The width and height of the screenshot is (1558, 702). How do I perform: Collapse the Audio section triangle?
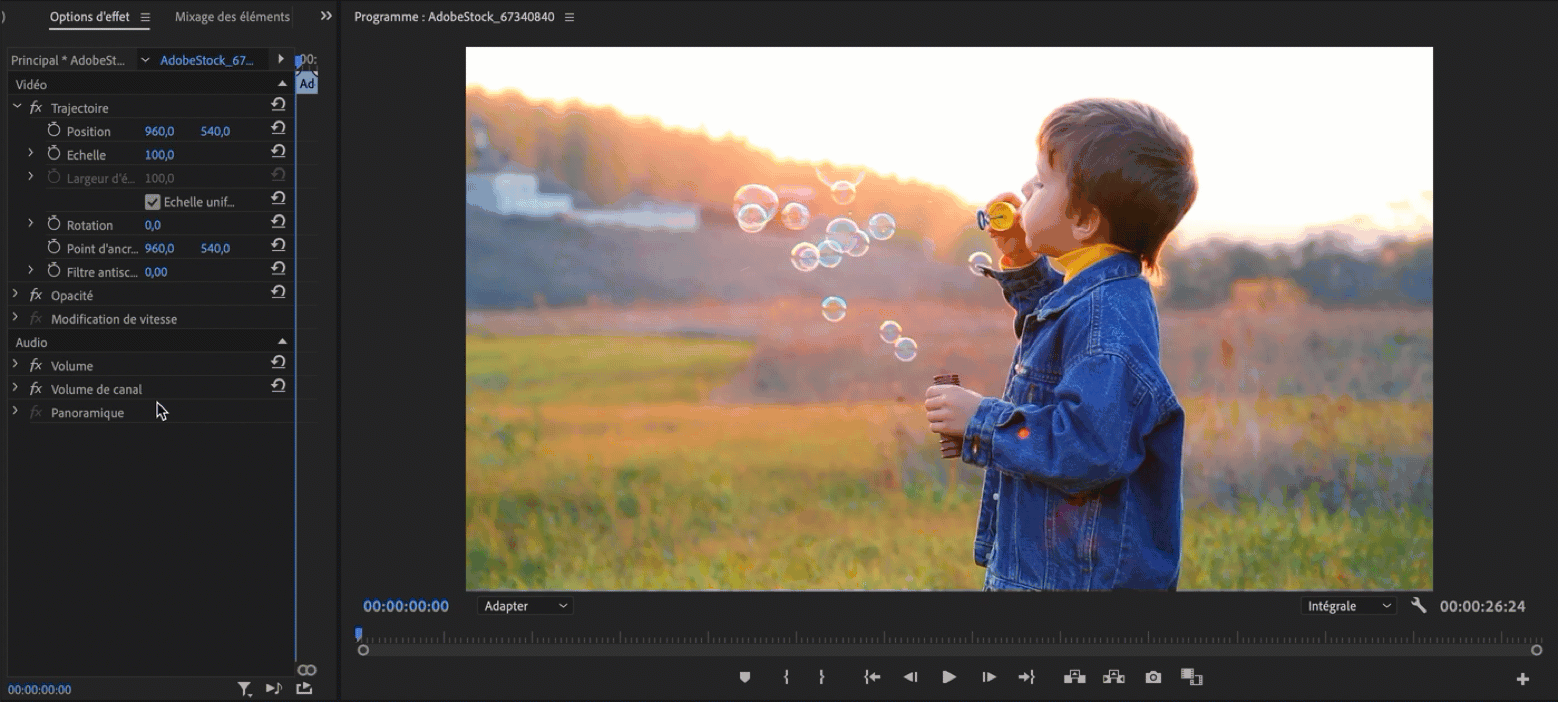282,342
